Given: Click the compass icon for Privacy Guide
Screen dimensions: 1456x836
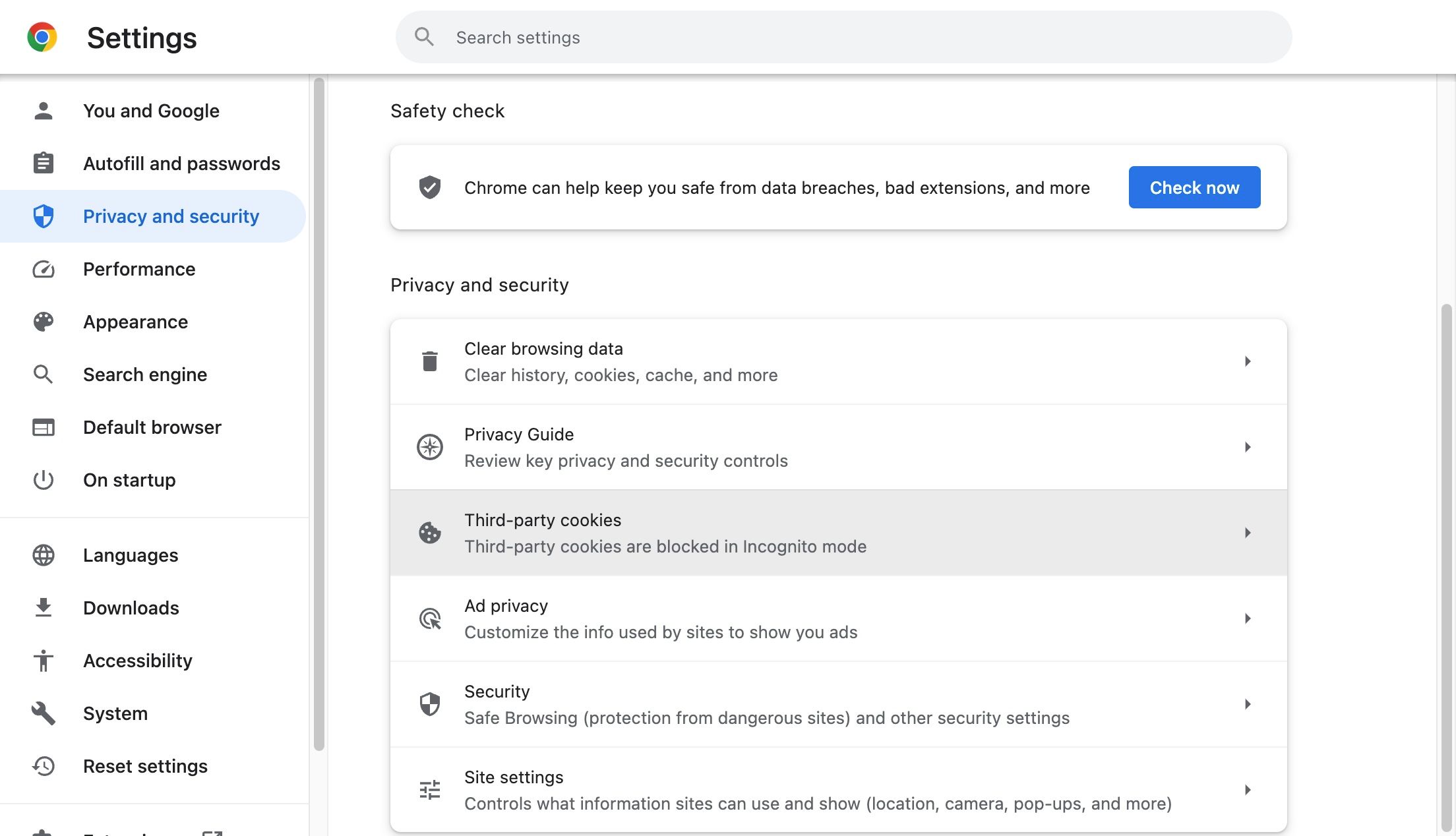Looking at the screenshot, I should (429, 446).
